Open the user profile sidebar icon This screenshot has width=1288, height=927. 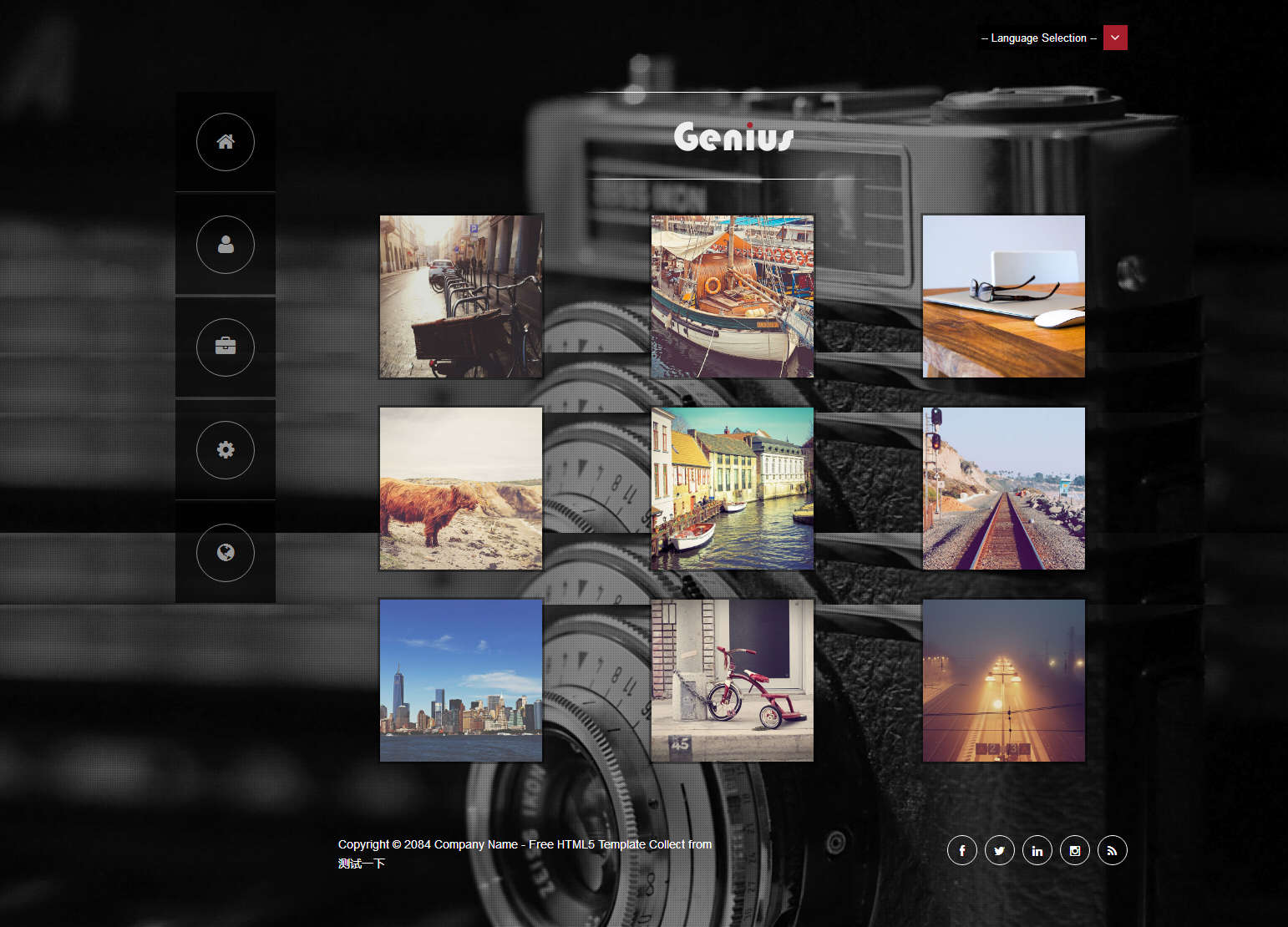pos(226,245)
